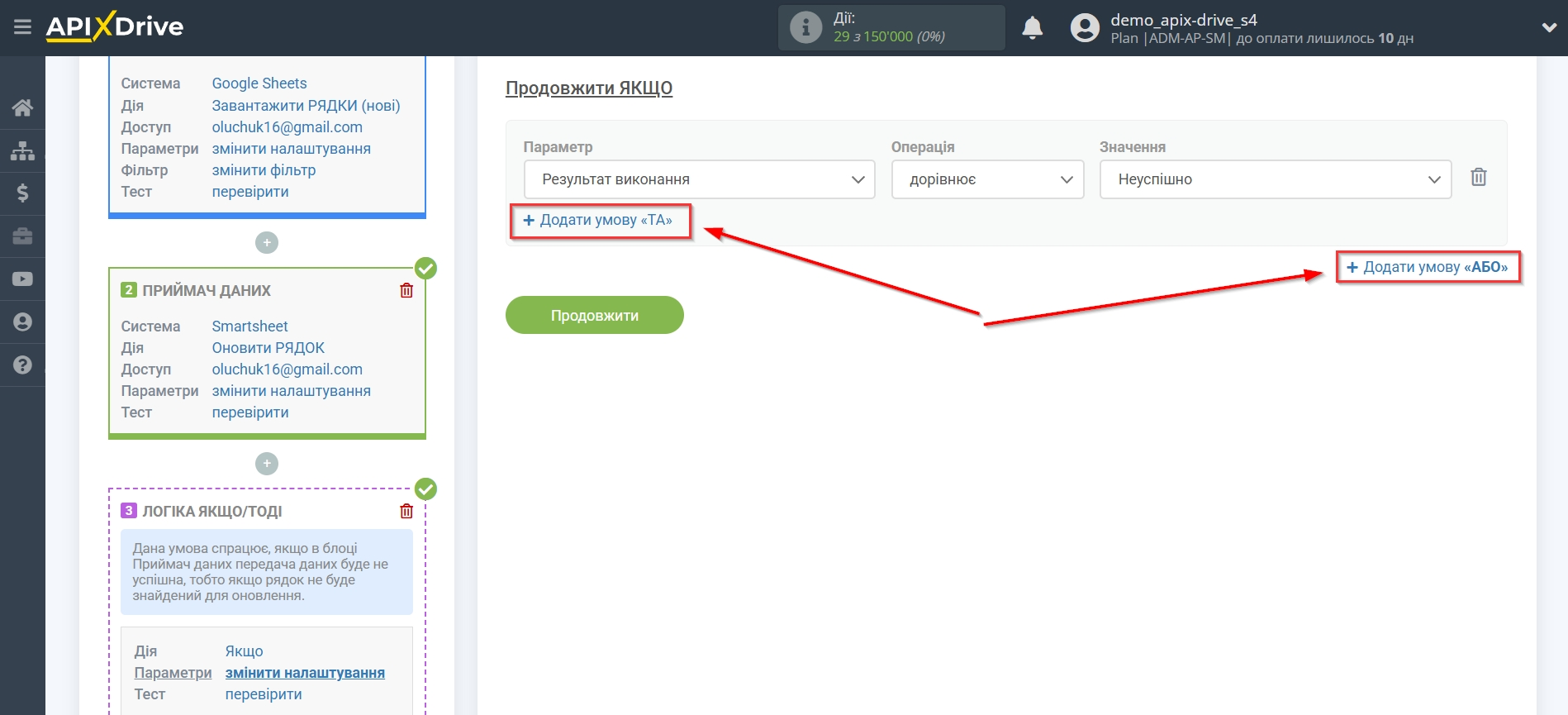The width and height of the screenshot is (1568, 715).
Task: Click the green checkmark on ПРИЙМАЧ ДАНИХ block
Action: click(425, 269)
